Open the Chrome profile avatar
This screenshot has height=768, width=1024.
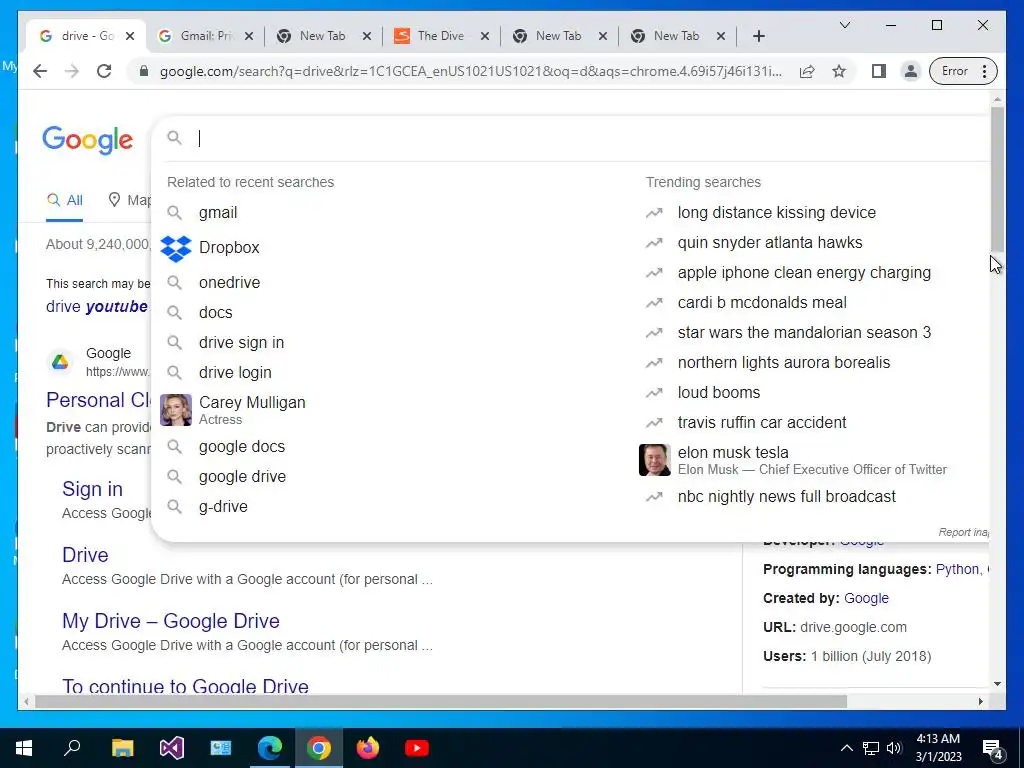910,71
